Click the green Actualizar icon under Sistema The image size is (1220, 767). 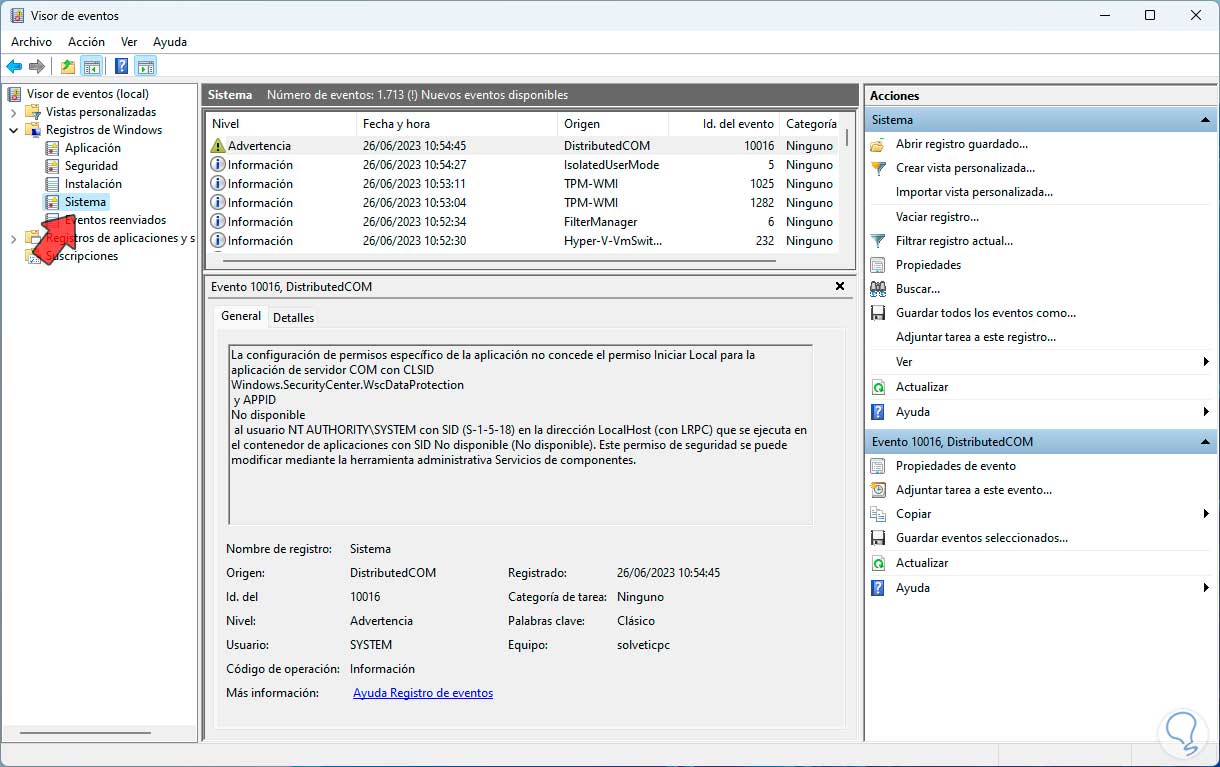coord(878,387)
